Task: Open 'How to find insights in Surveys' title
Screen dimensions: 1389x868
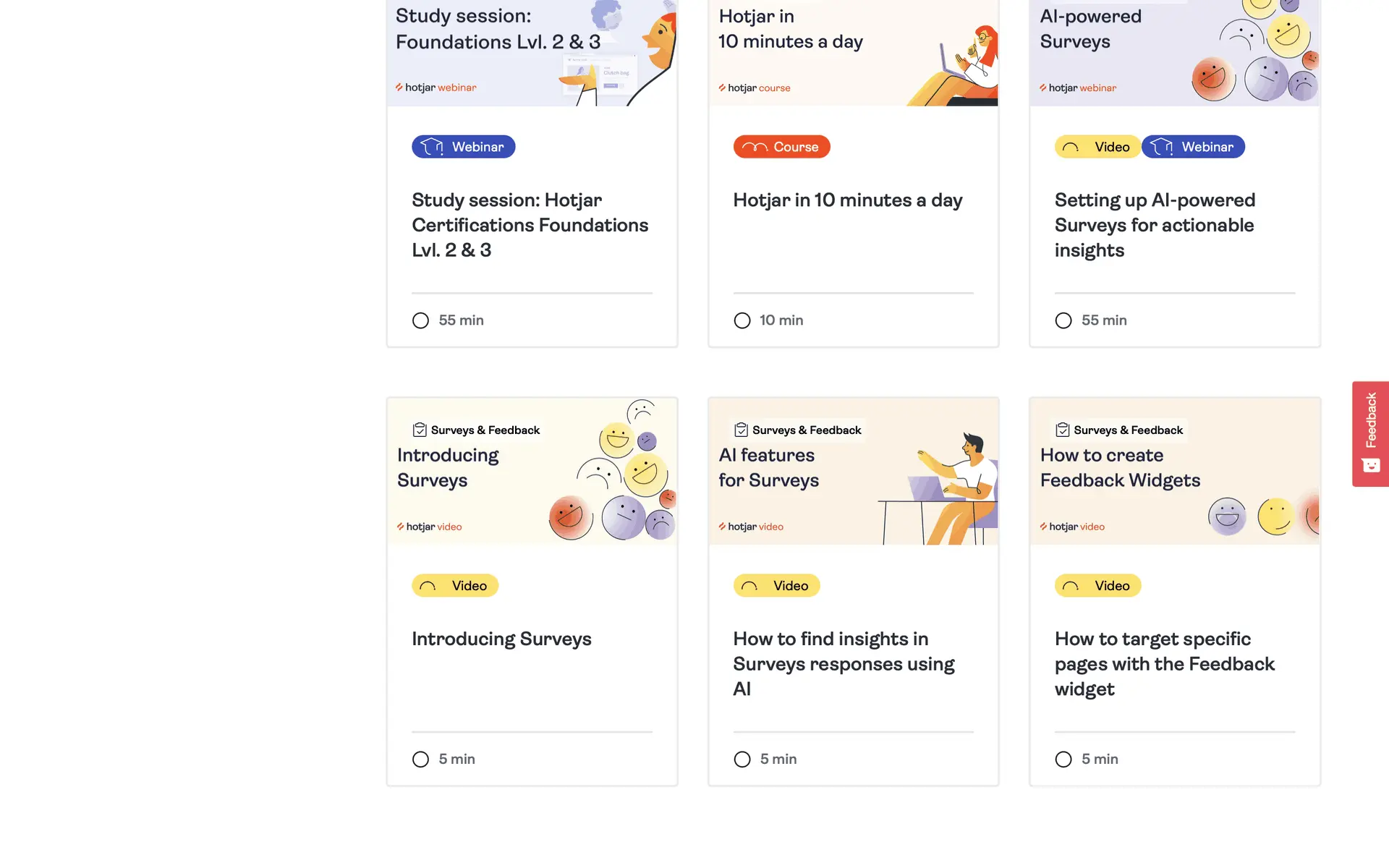Action: point(844,663)
